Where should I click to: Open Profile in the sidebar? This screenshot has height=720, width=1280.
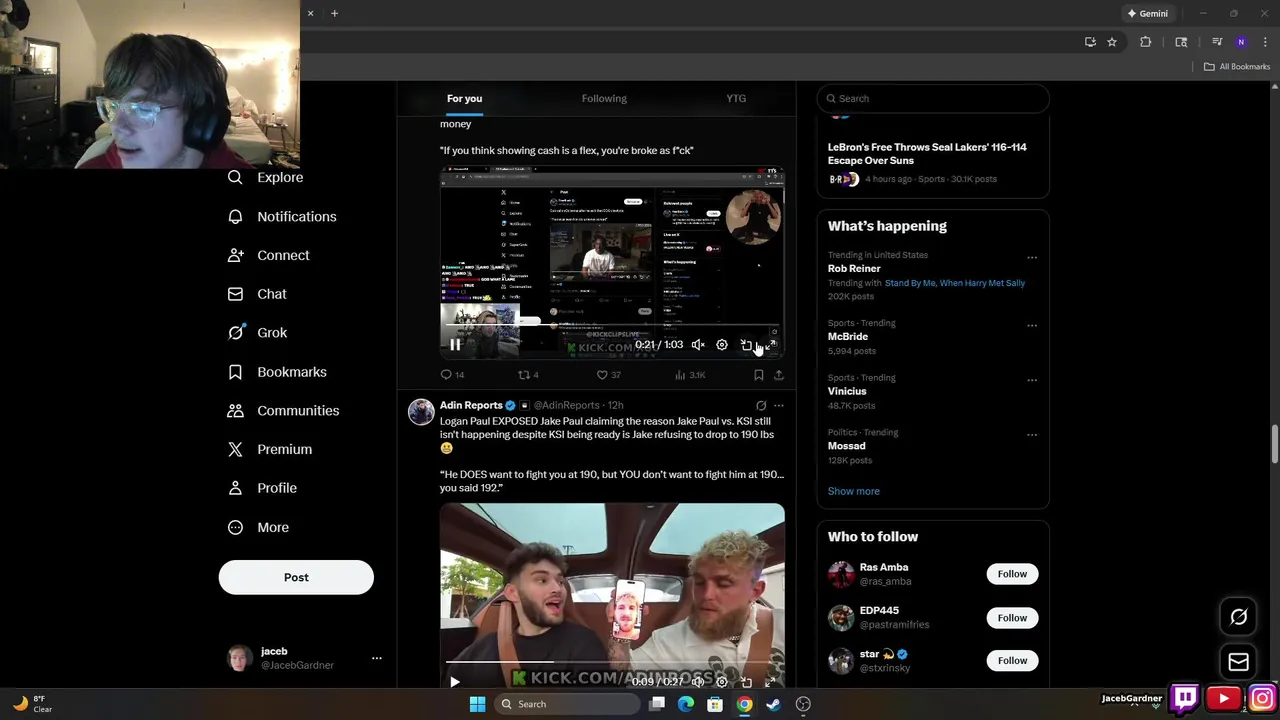point(262,488)
